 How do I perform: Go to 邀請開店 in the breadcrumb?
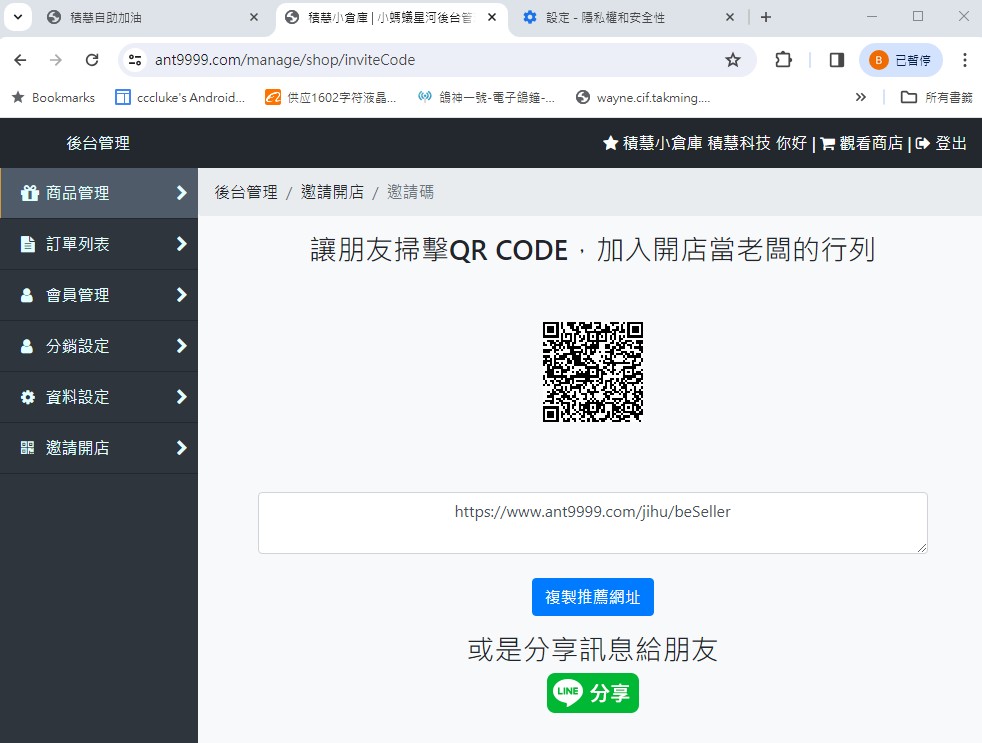333,192
